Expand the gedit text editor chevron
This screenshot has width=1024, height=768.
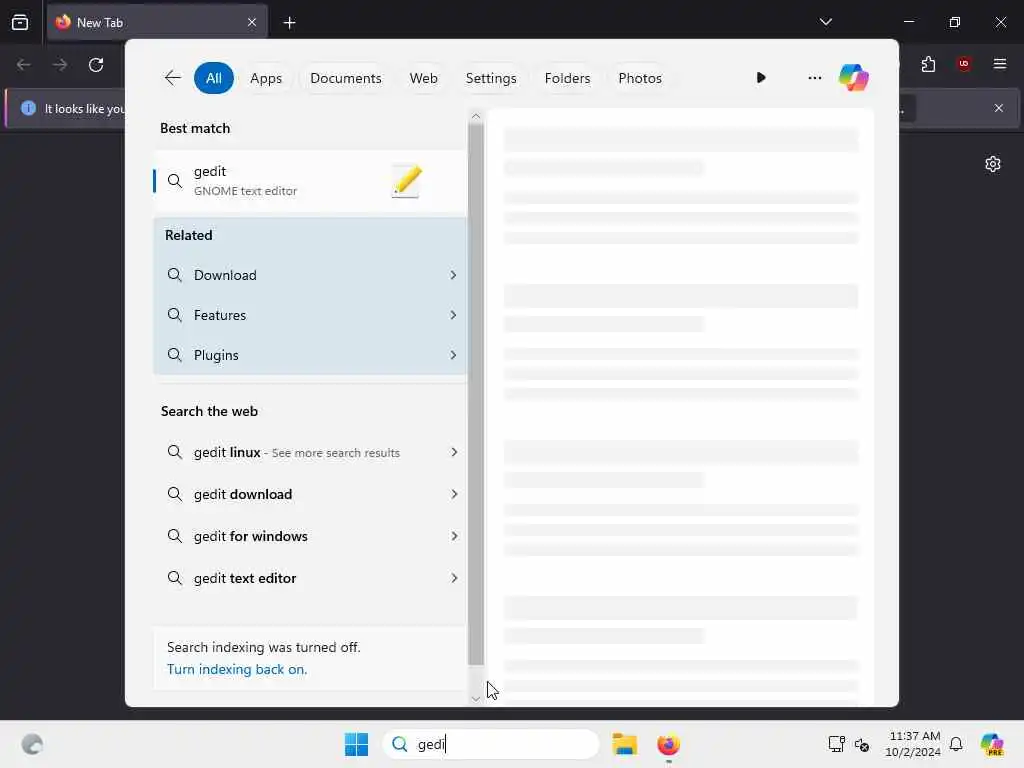tap(454, 578)
